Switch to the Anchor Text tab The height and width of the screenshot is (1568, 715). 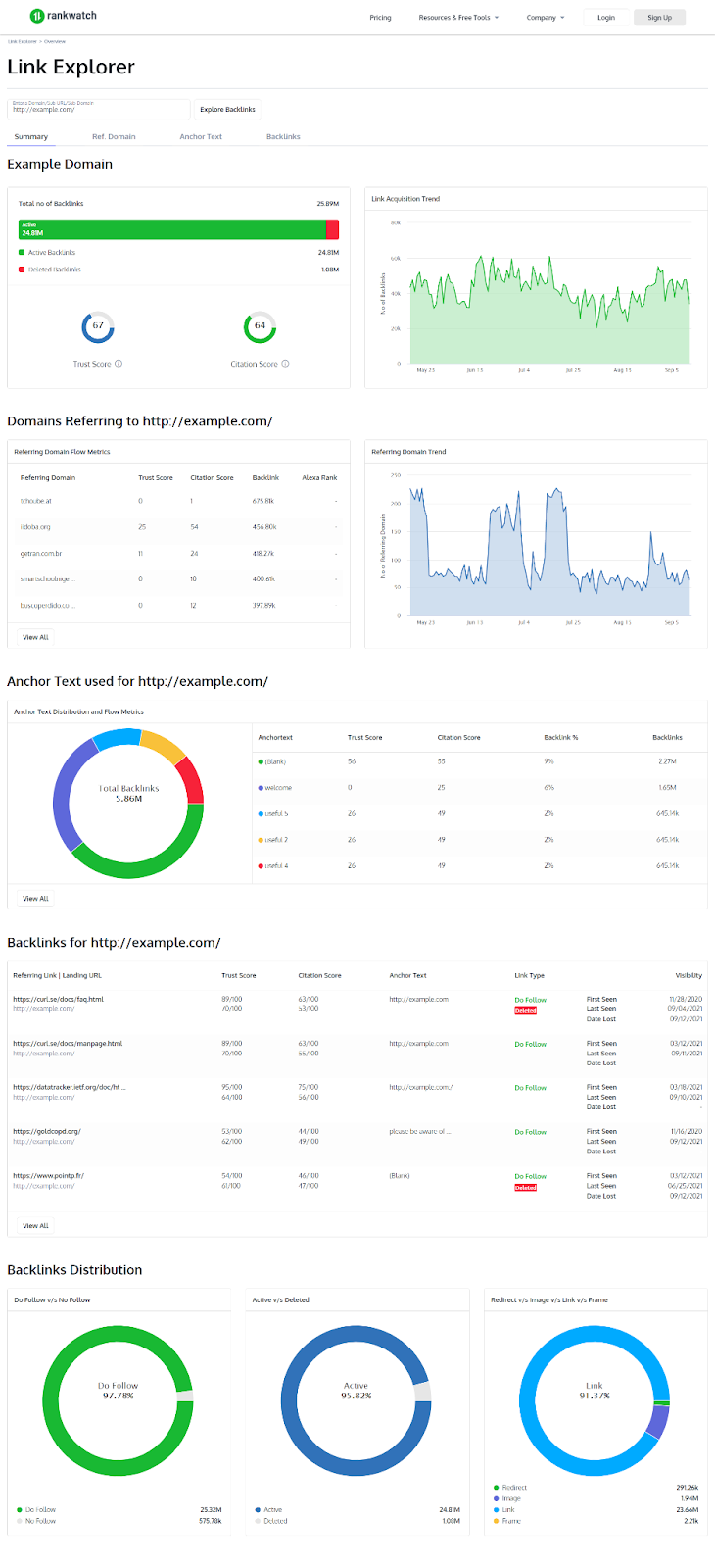(201, 137)
